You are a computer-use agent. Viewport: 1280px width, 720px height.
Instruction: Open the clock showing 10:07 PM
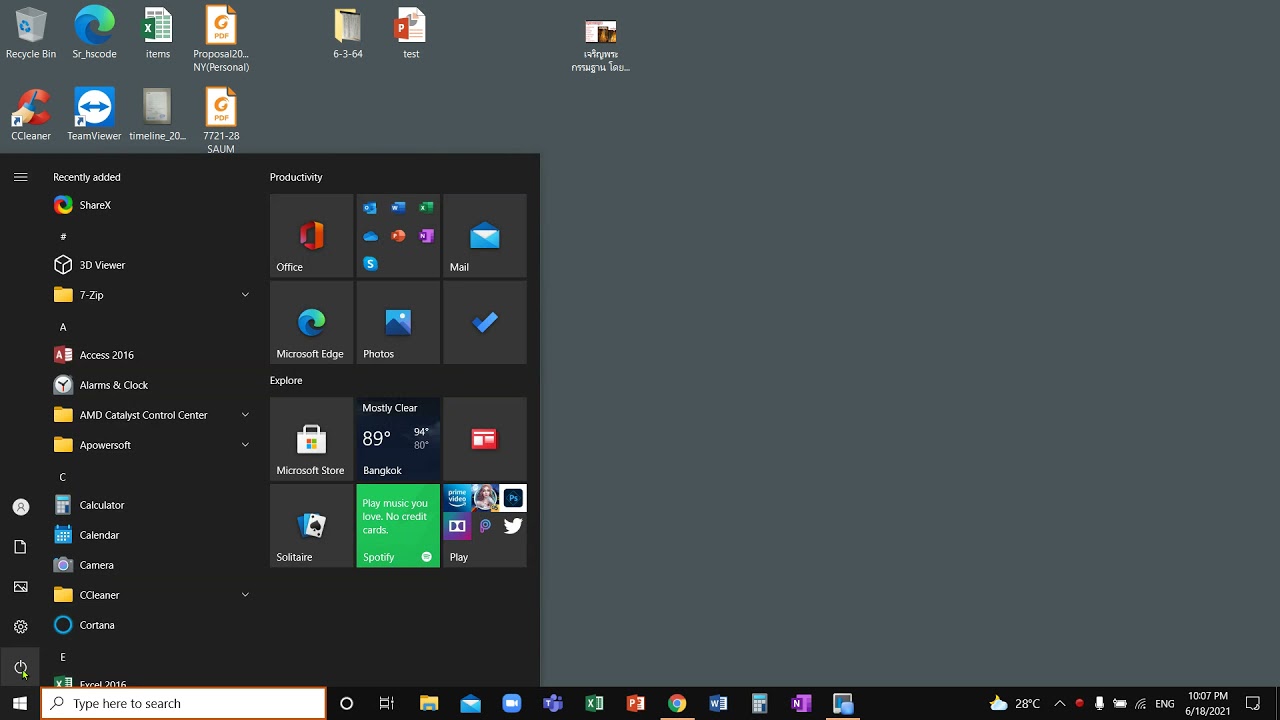(1208, 704)
